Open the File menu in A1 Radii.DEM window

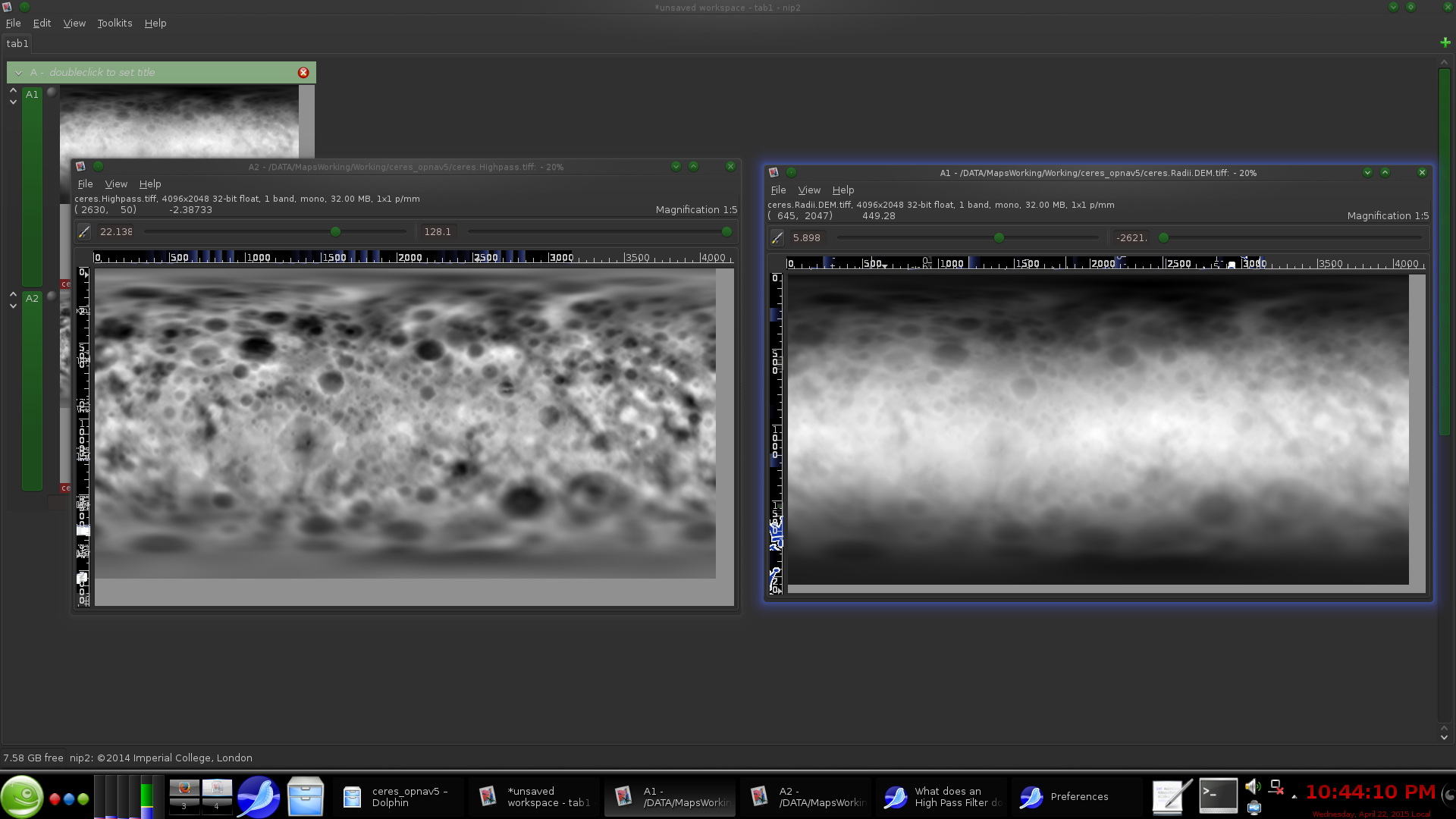pyautogui.click(x=778, y=190)
